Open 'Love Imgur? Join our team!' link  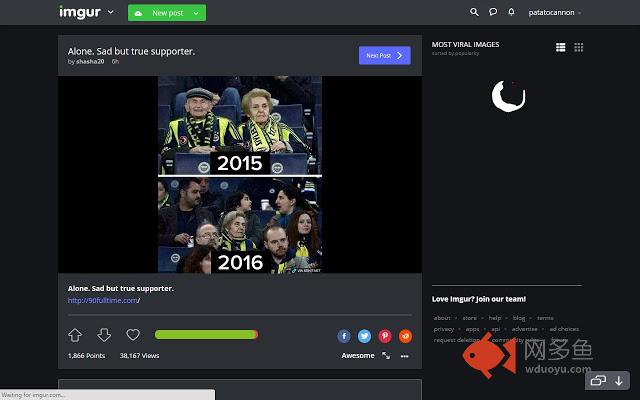click(479, 299)
